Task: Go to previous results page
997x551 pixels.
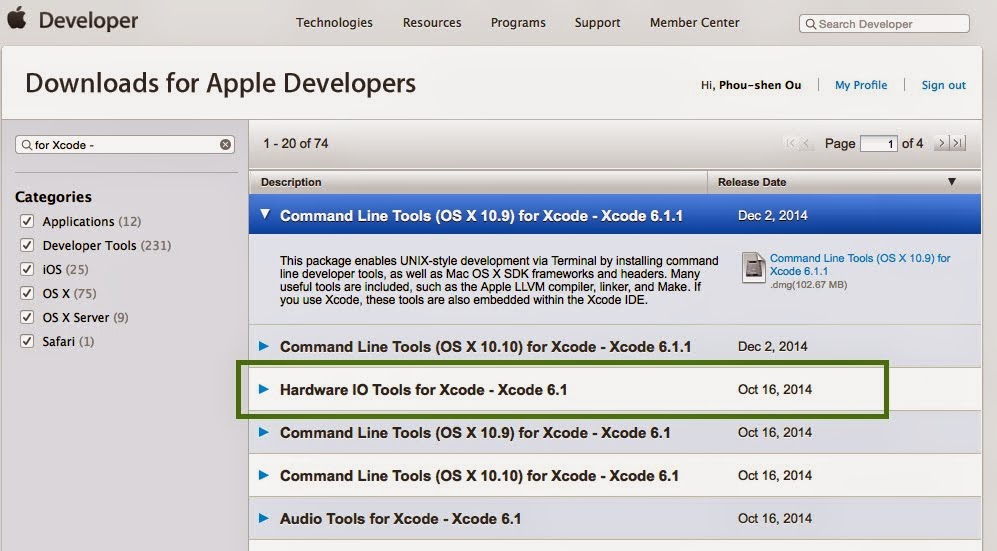Action: pos(806,144)
